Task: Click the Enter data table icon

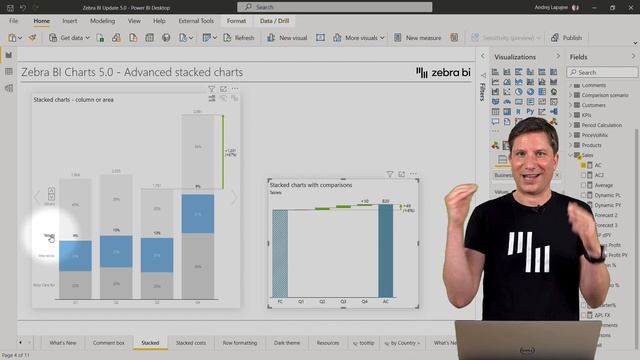Action: (149, 38)
